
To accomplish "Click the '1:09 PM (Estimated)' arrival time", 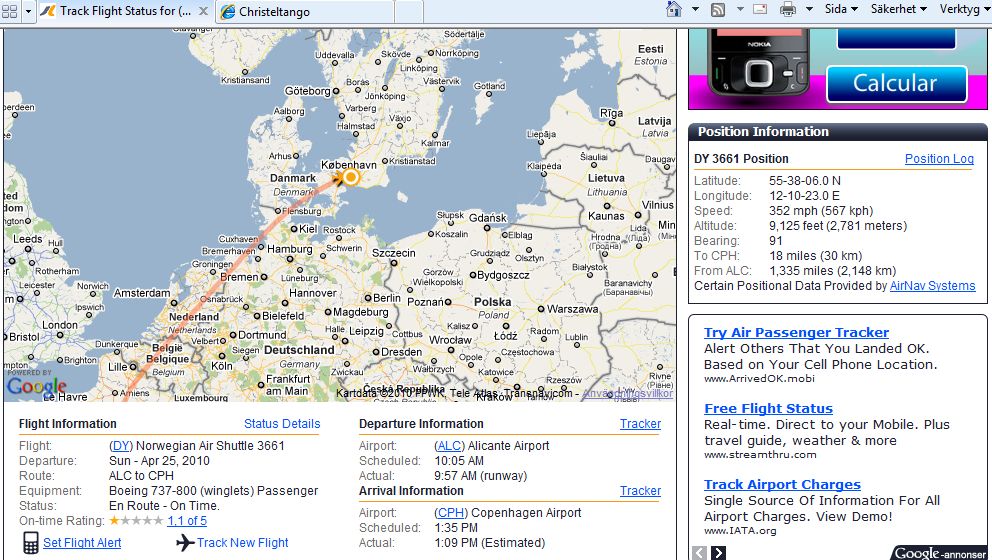I will pyautogui.click(x=490, y=543).
